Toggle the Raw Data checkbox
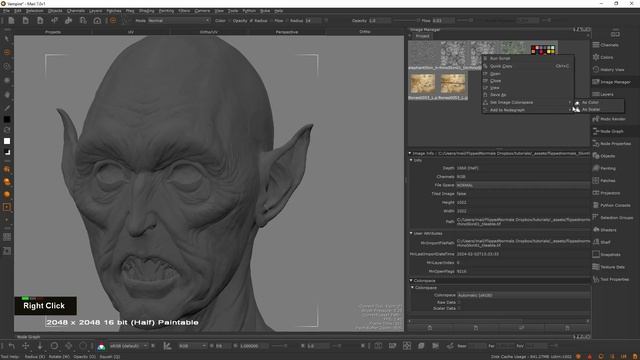Screen dimensions: 640x360 [459, 302]
